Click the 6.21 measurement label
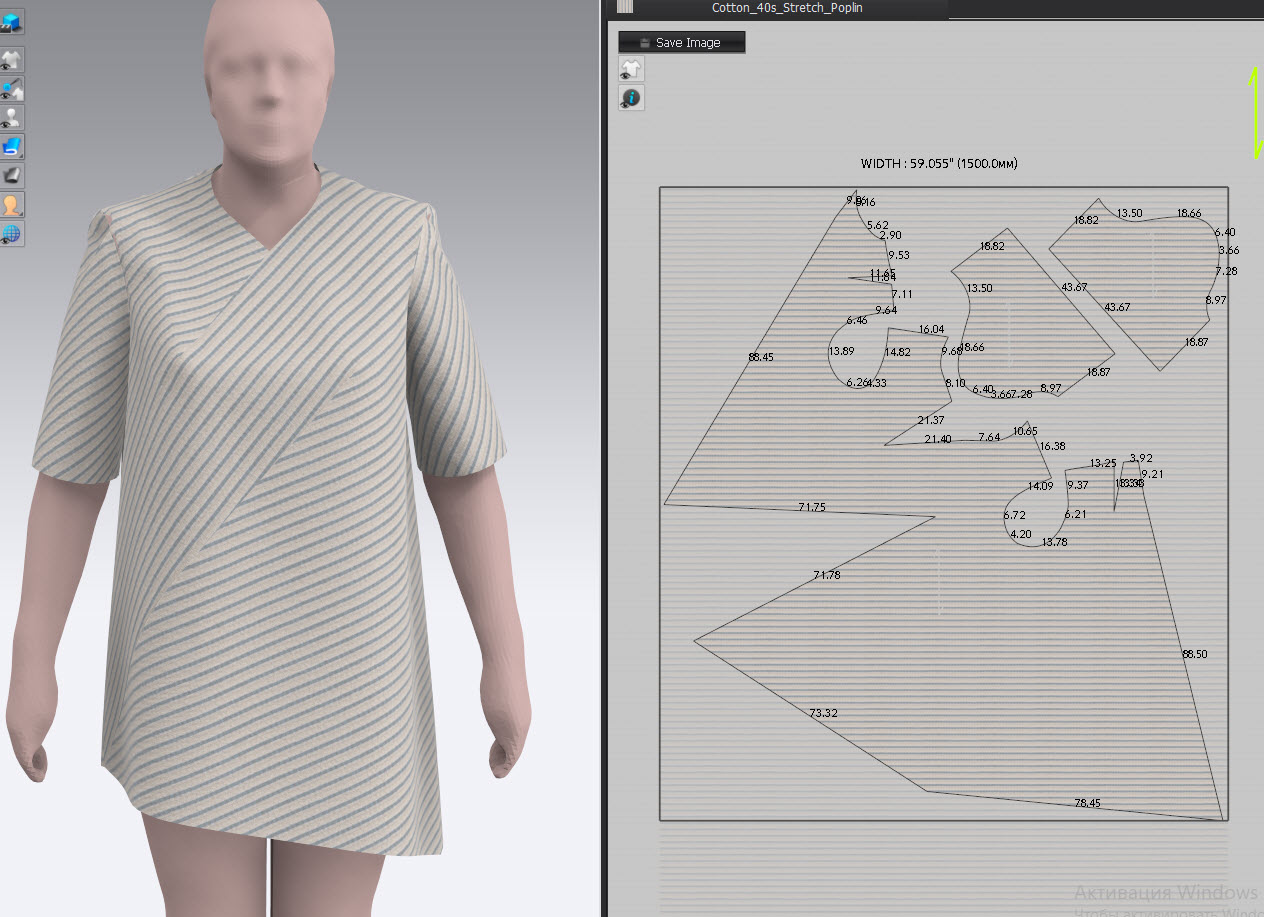 pos(1075,514)
